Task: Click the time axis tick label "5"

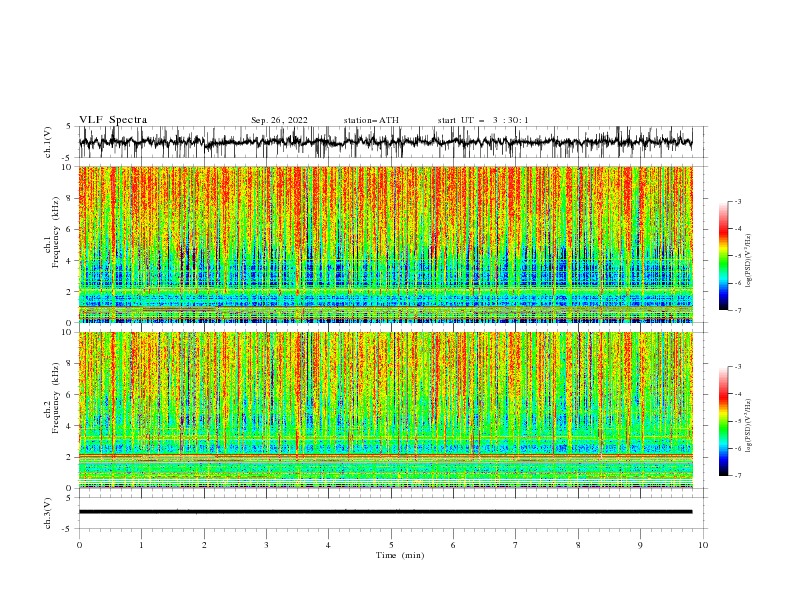Action: (x=391, y=545)
